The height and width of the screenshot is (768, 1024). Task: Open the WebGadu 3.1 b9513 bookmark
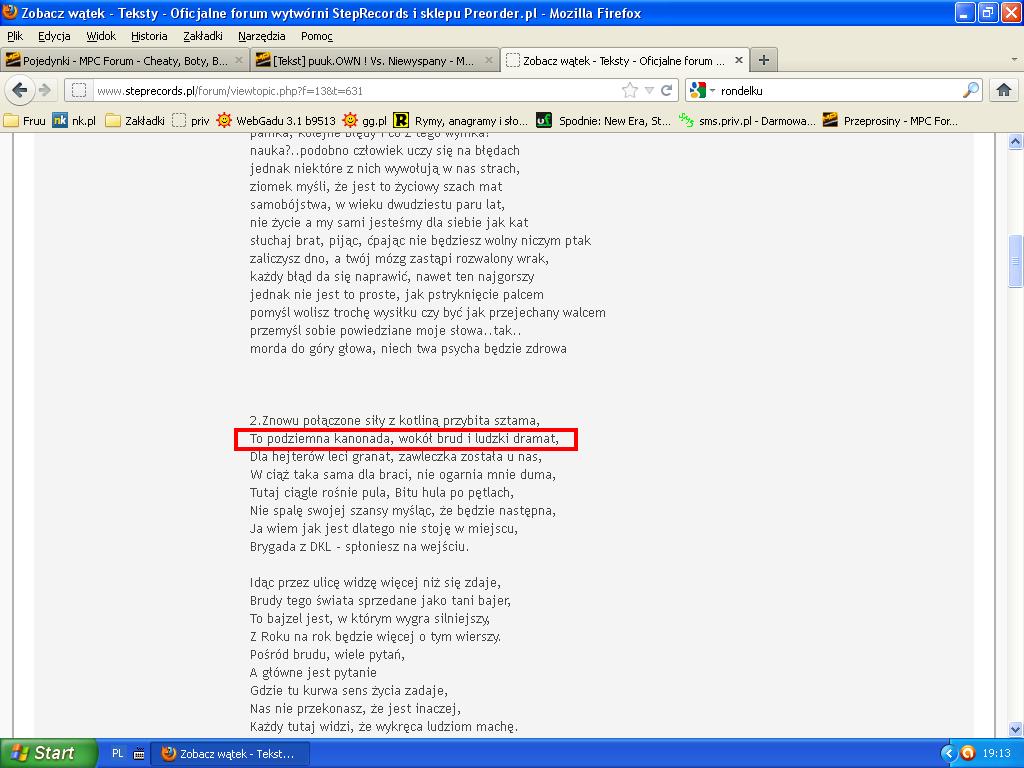[x=276, y=120]
